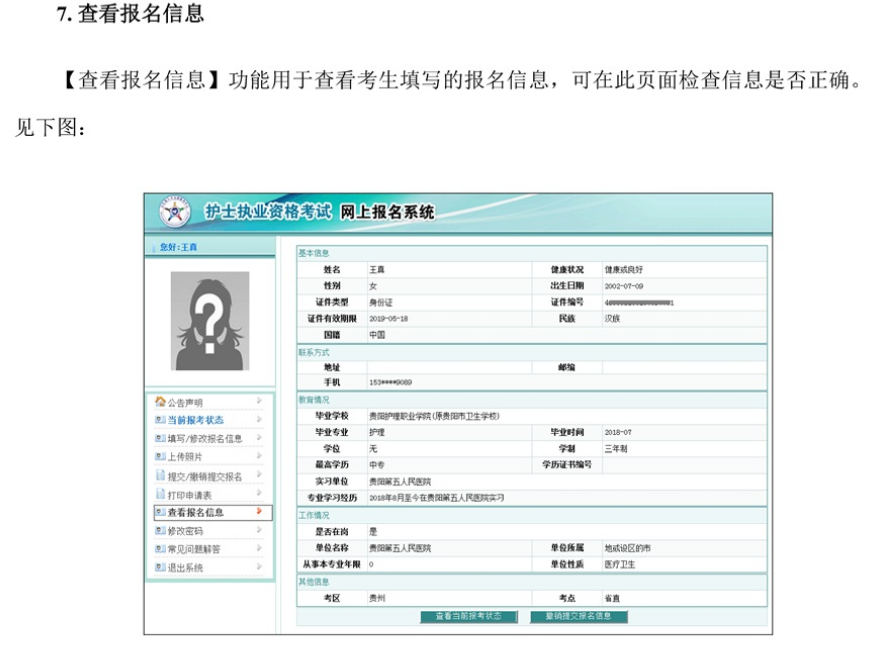Screen dimensions: 875x657
Task: Click the 修改密码 sidebar link
Action: pyautogui.click(x=185, y=532)
